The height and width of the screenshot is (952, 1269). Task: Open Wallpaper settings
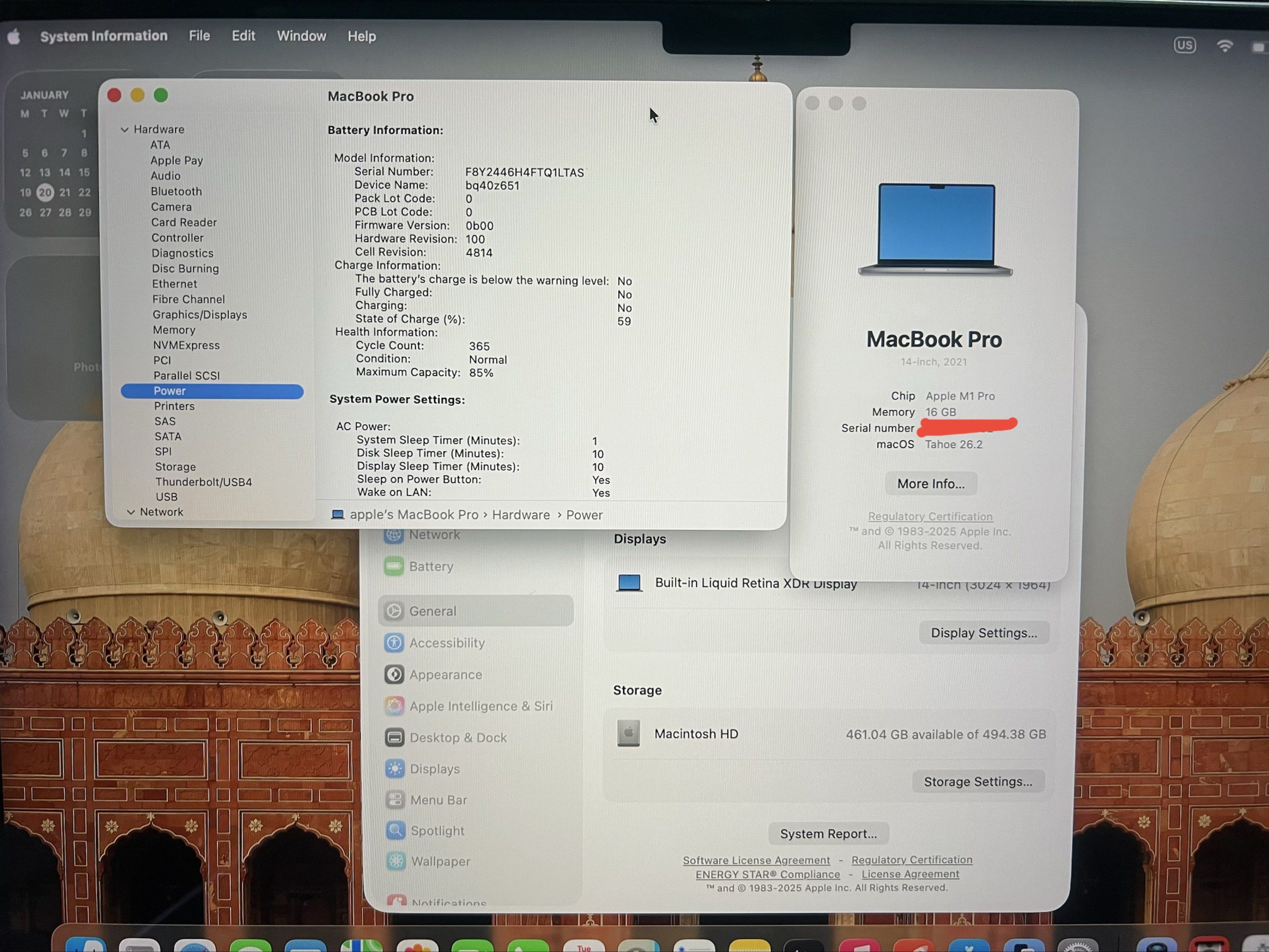pos(440,862)
